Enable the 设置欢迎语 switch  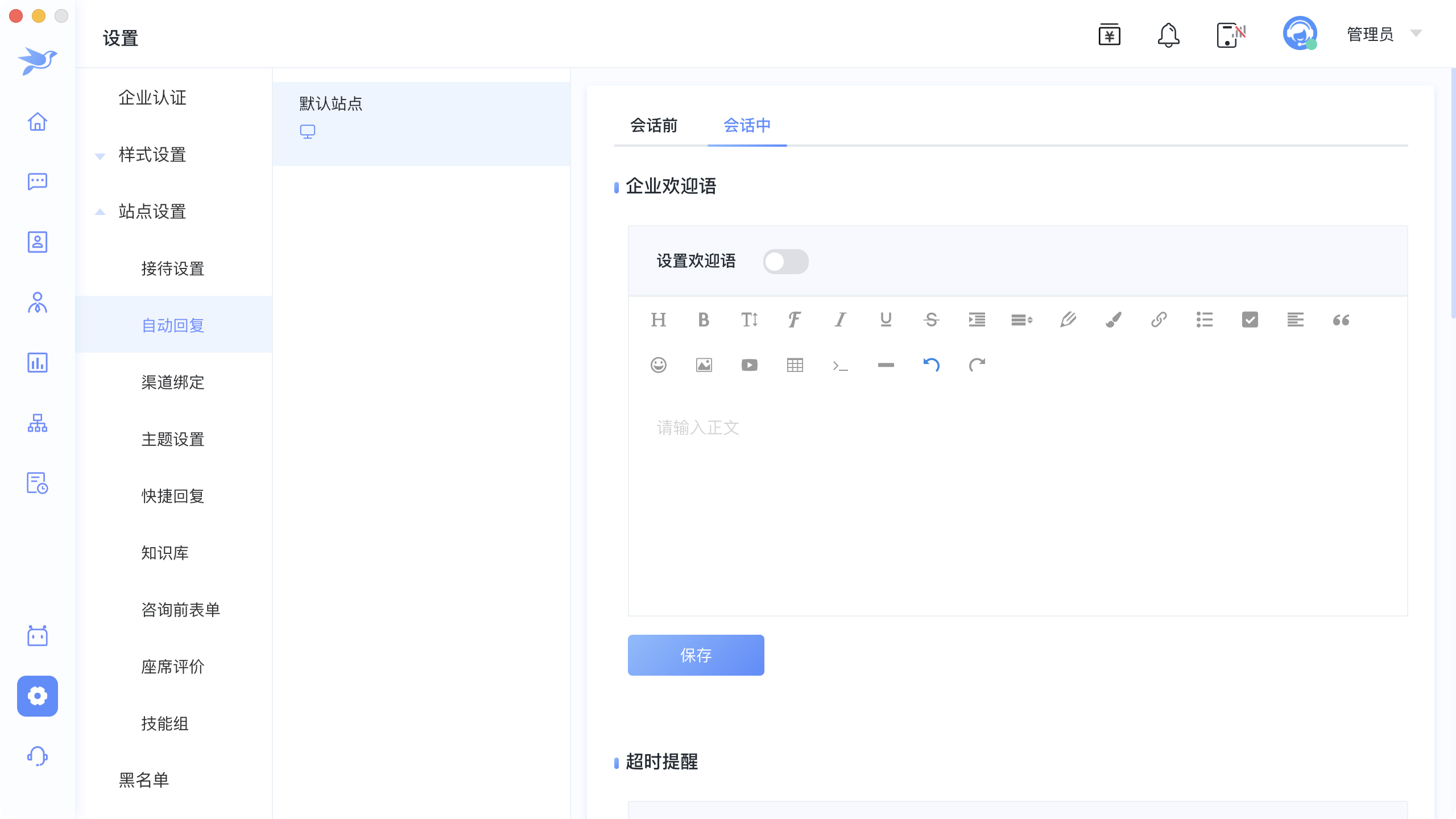click(x=785, y=262)
